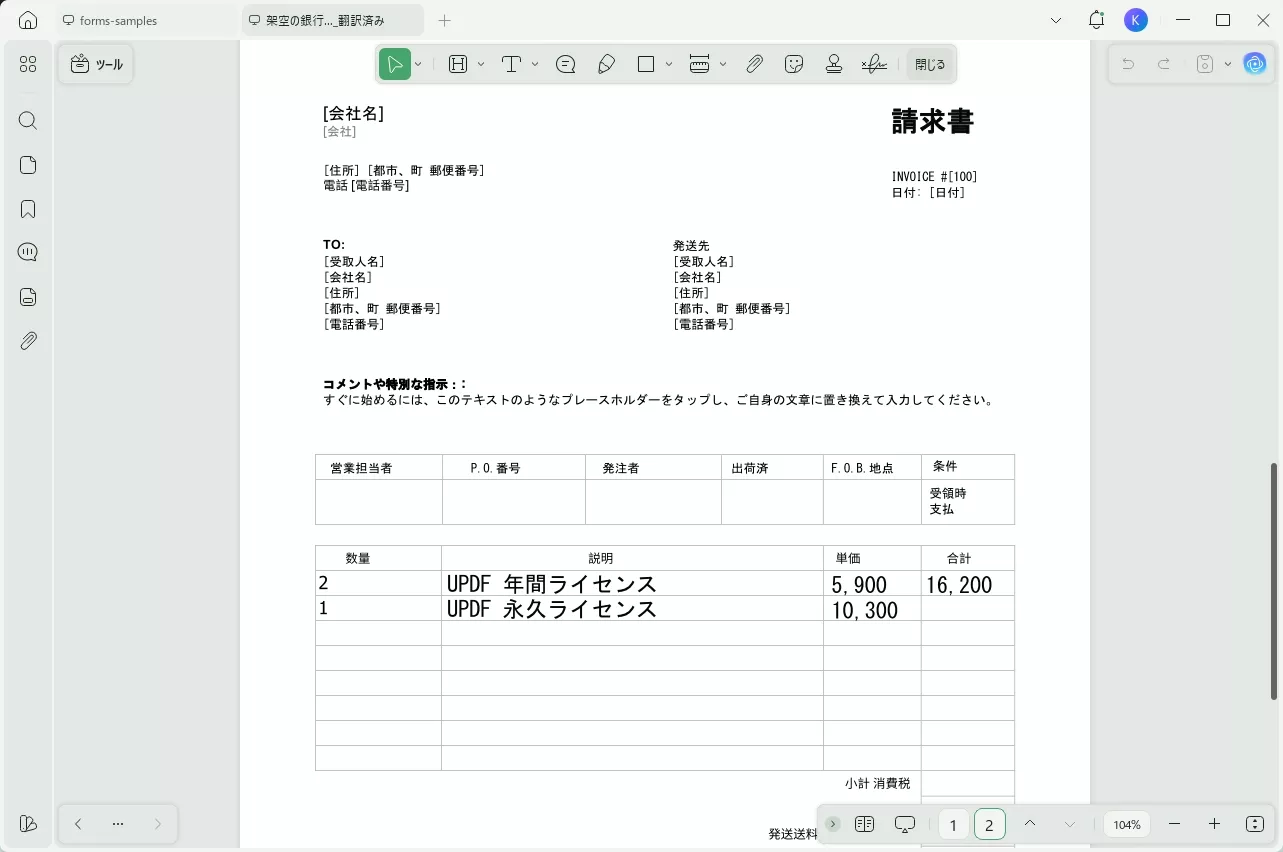Toggle two-page book view at the bottom
The width and height of the screenshot is (1283, 852).
click(864, 823)
